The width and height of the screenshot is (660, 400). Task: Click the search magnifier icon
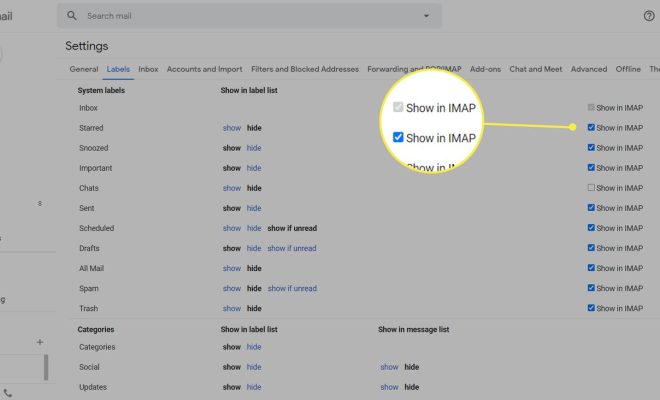tap(72, 16)
